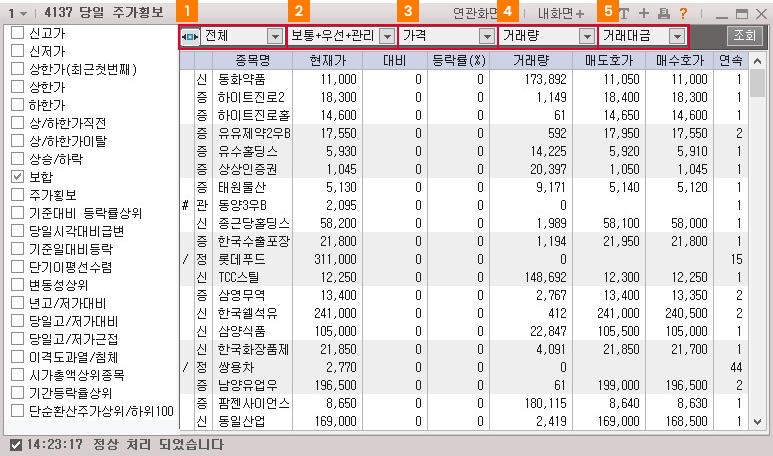
Task: Sort by the 종목명 column header
Action: (x=252, y=60)
